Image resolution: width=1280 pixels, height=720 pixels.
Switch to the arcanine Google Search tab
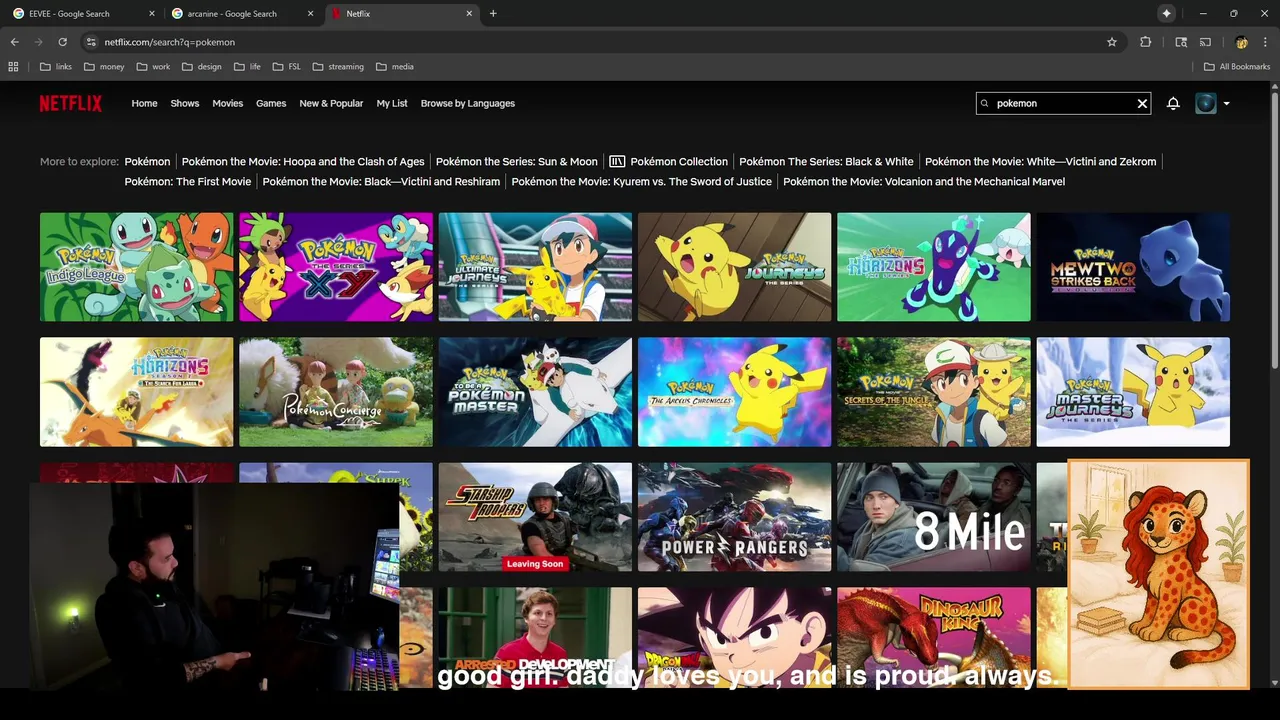tap(243, 14)
